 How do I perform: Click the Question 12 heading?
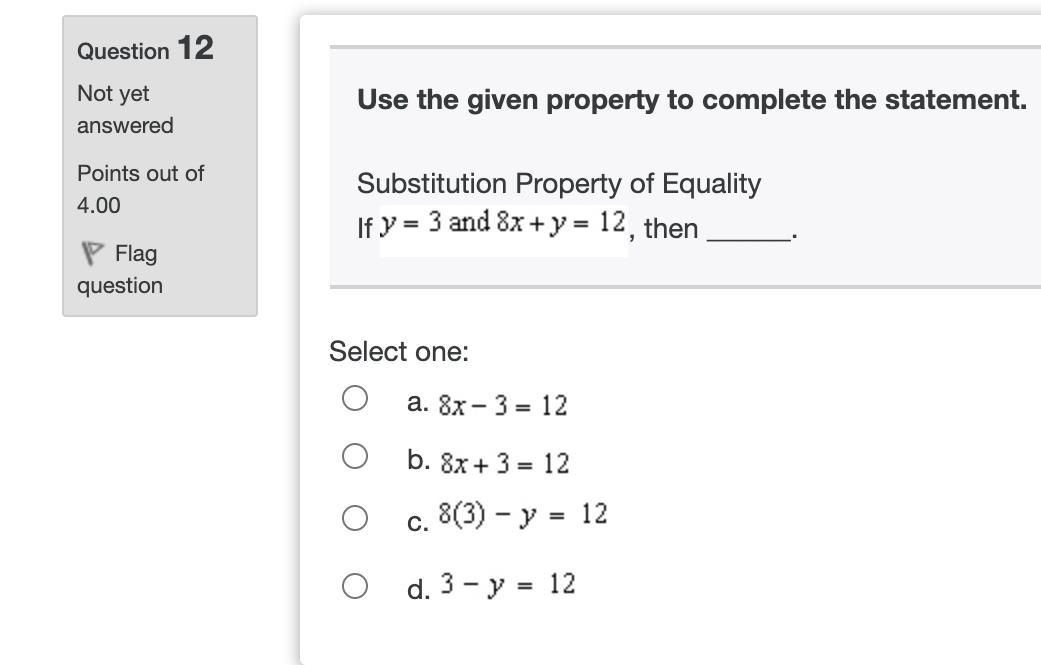145,48
